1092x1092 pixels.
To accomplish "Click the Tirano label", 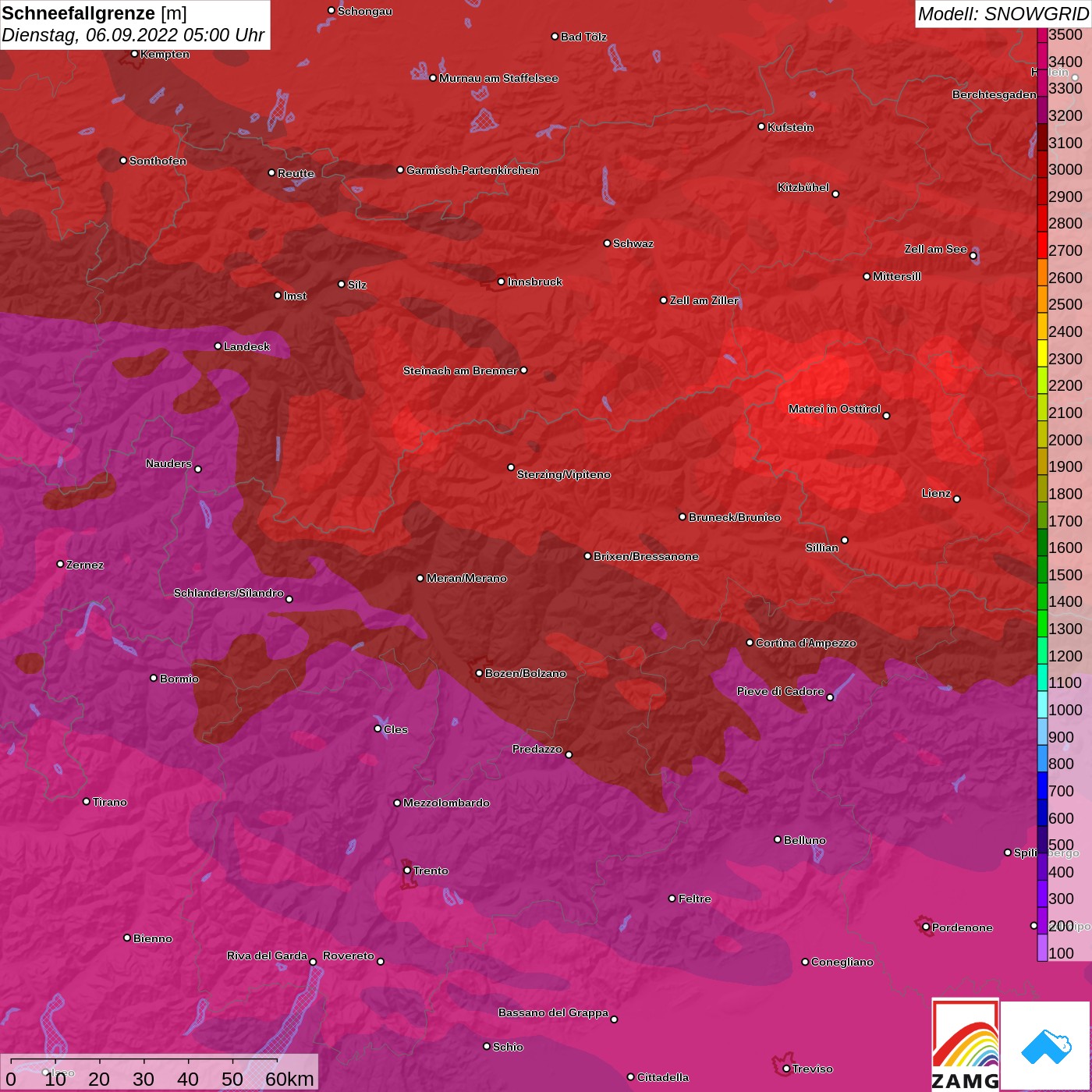I will (x=110, y=802).
